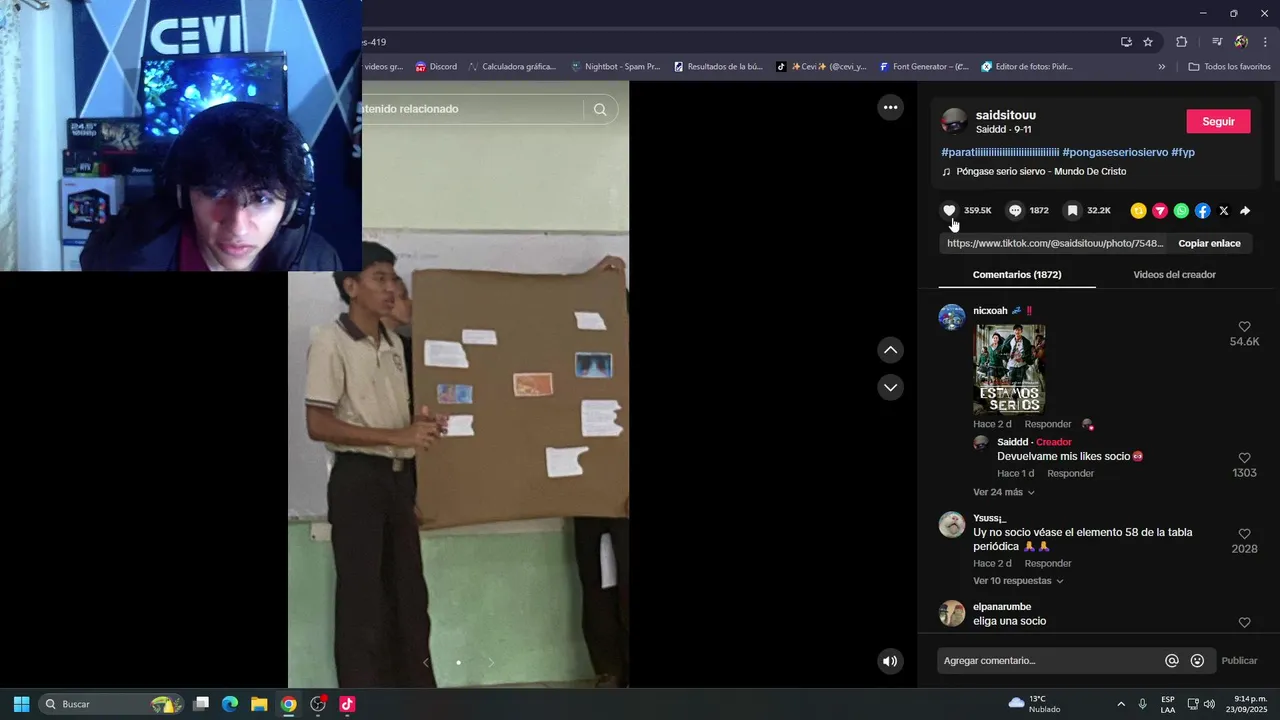
Task: Go to previous video with up arrow
Action: click(x=890, y=350)
